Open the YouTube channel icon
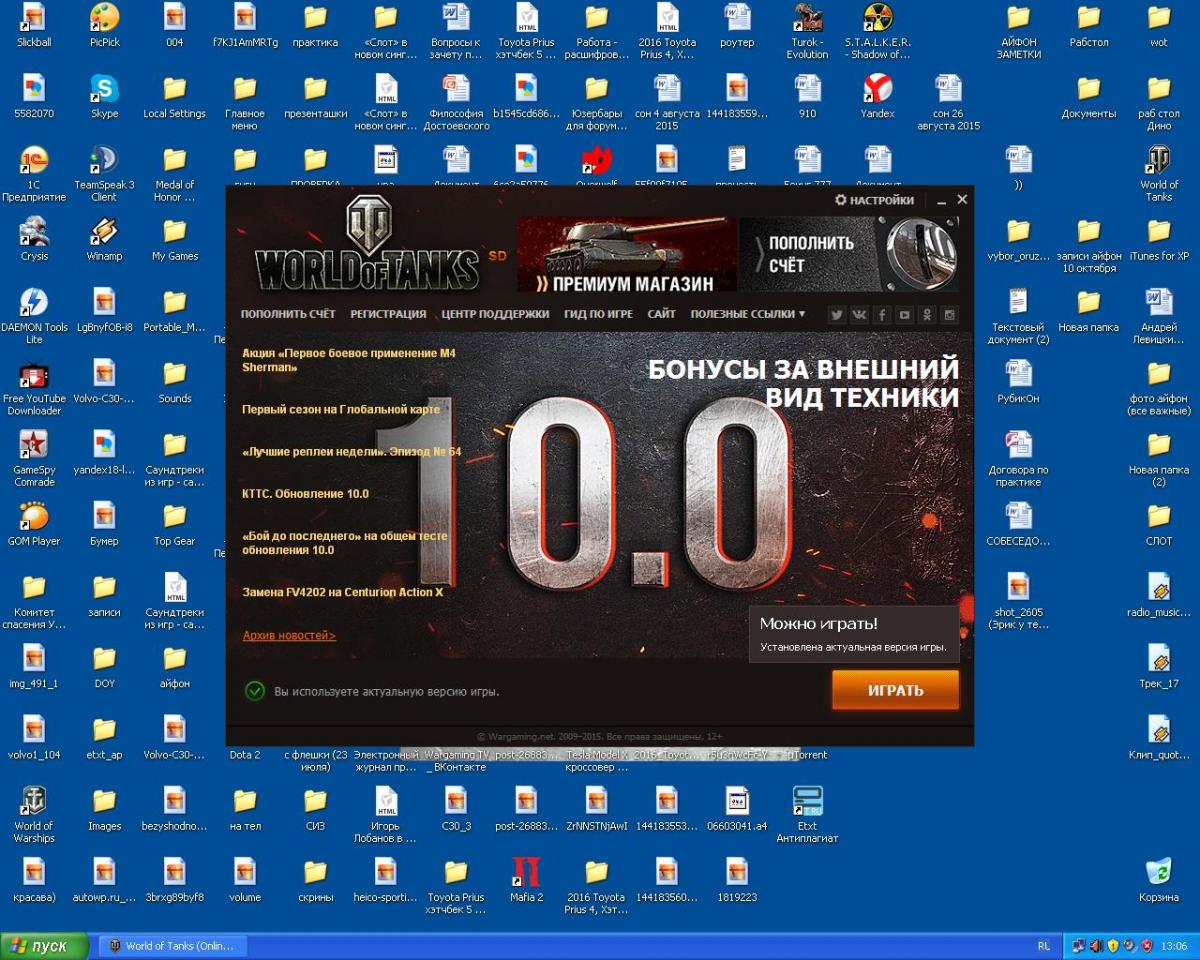The width and height of the screenshot is (1200, 960). tap(904, 314)
